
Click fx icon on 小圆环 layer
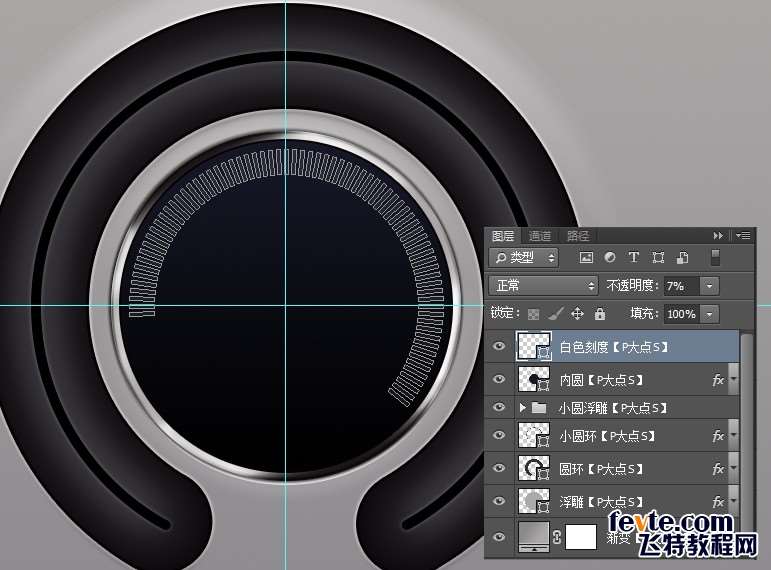click(x=718, y=436)
